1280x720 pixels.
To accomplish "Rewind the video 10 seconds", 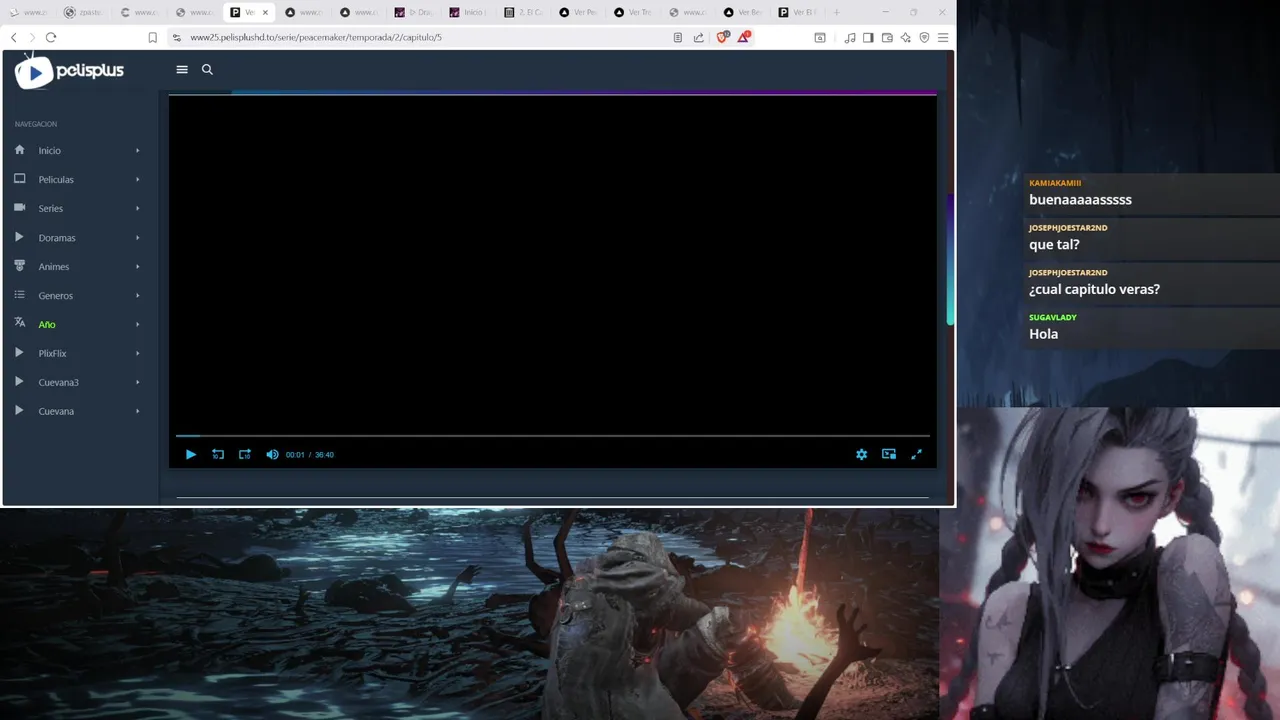I will pyautogui.click(x=218, y=454).
